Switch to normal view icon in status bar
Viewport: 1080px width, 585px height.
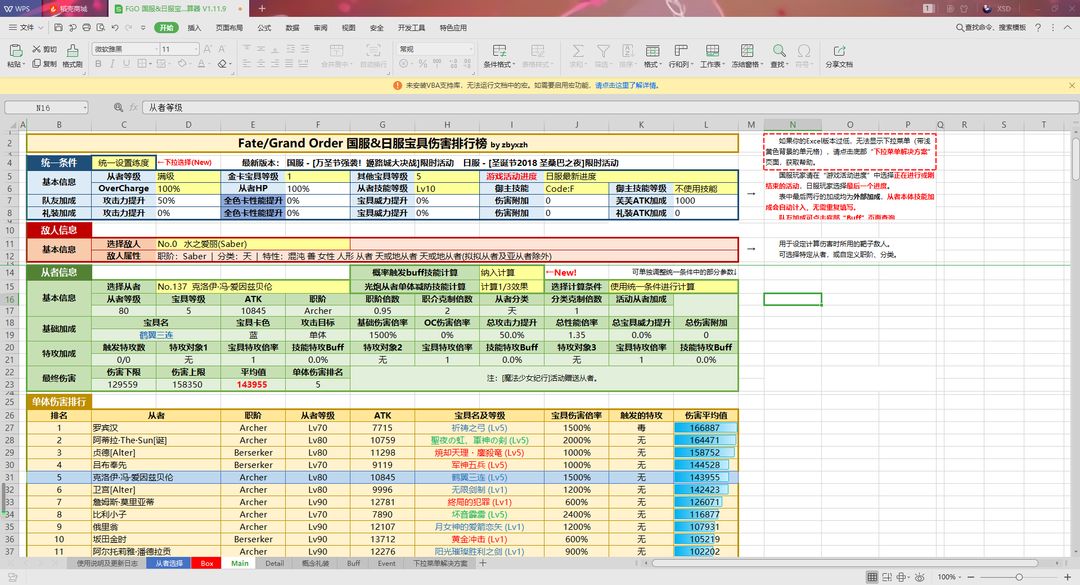coord(872,577)
